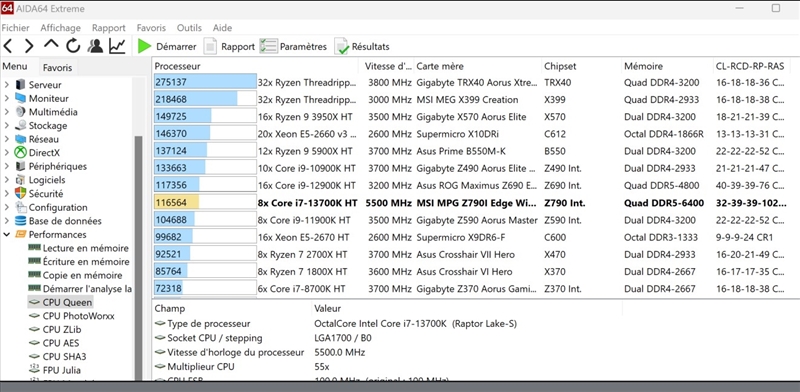
Task: Open Résultats from the toolbar
Action: [362, 46]
